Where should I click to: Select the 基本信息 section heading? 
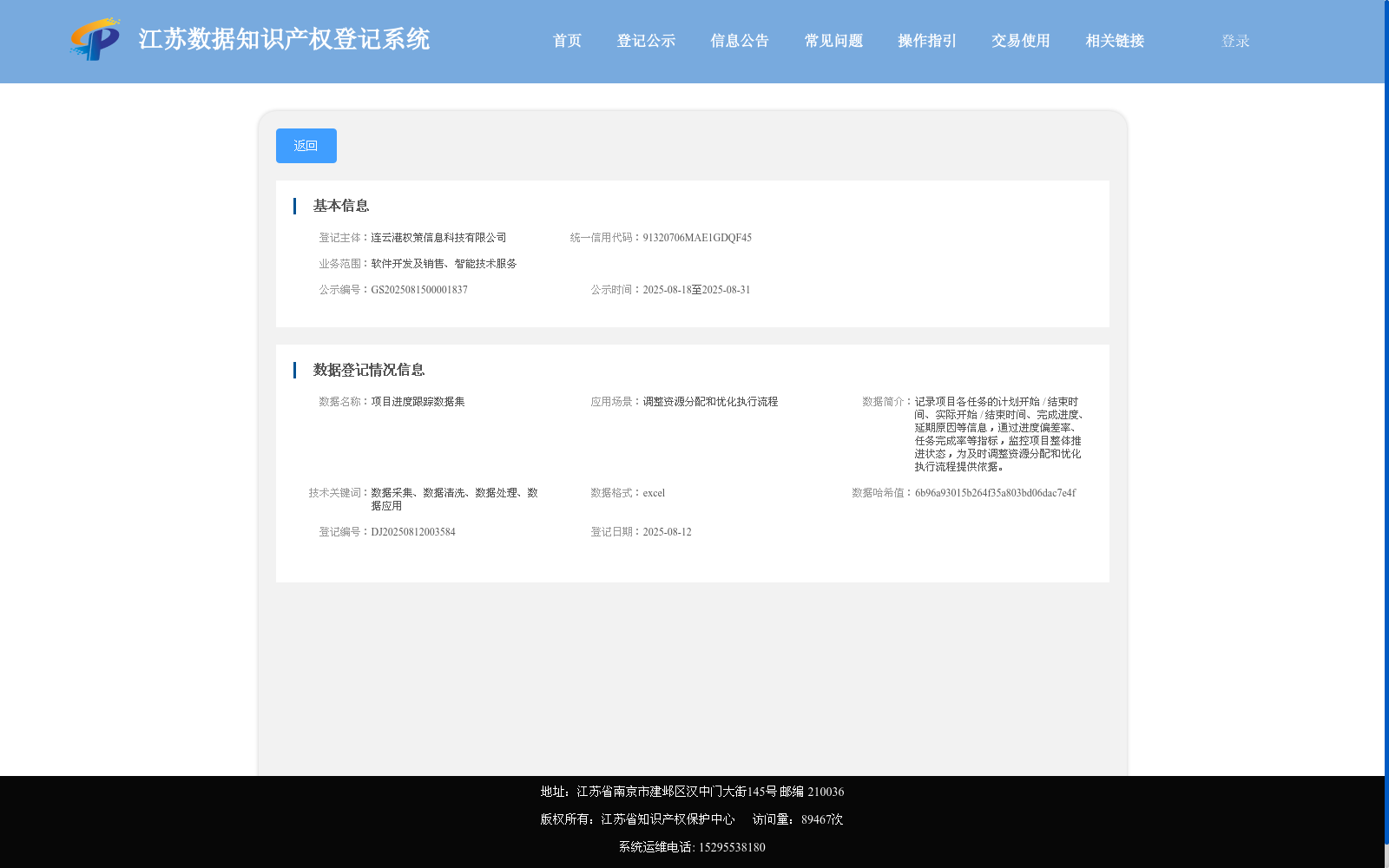click(x=341, y=206)
